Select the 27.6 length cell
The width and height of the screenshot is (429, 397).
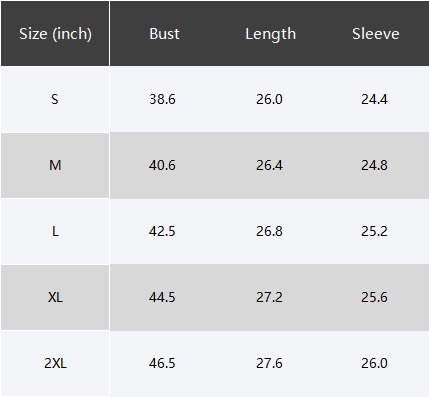pos(269,363)
